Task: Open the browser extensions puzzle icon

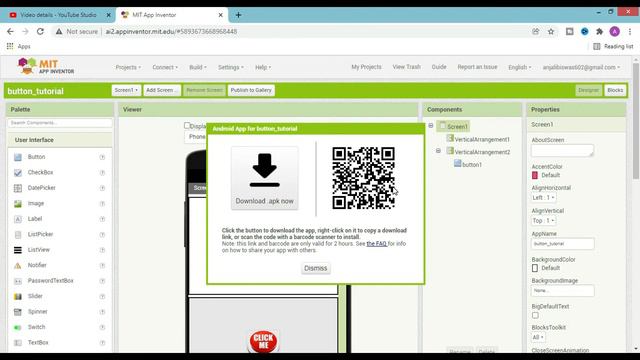Action: (x=599, y=31)
